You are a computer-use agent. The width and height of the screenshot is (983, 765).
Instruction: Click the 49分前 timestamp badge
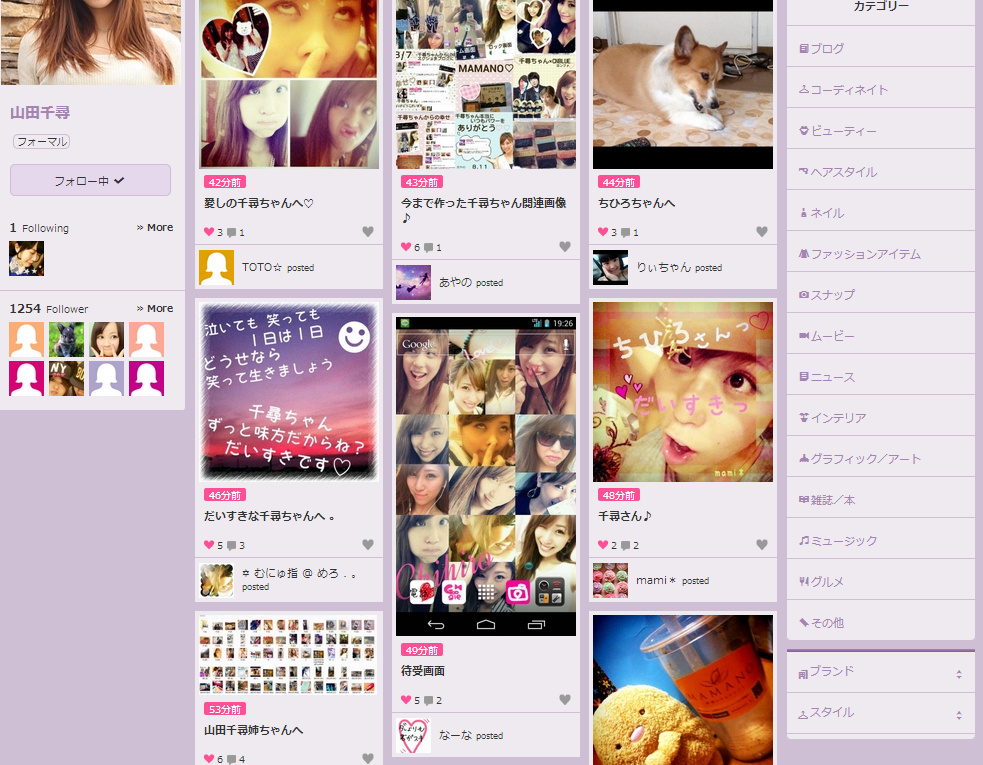421,650
